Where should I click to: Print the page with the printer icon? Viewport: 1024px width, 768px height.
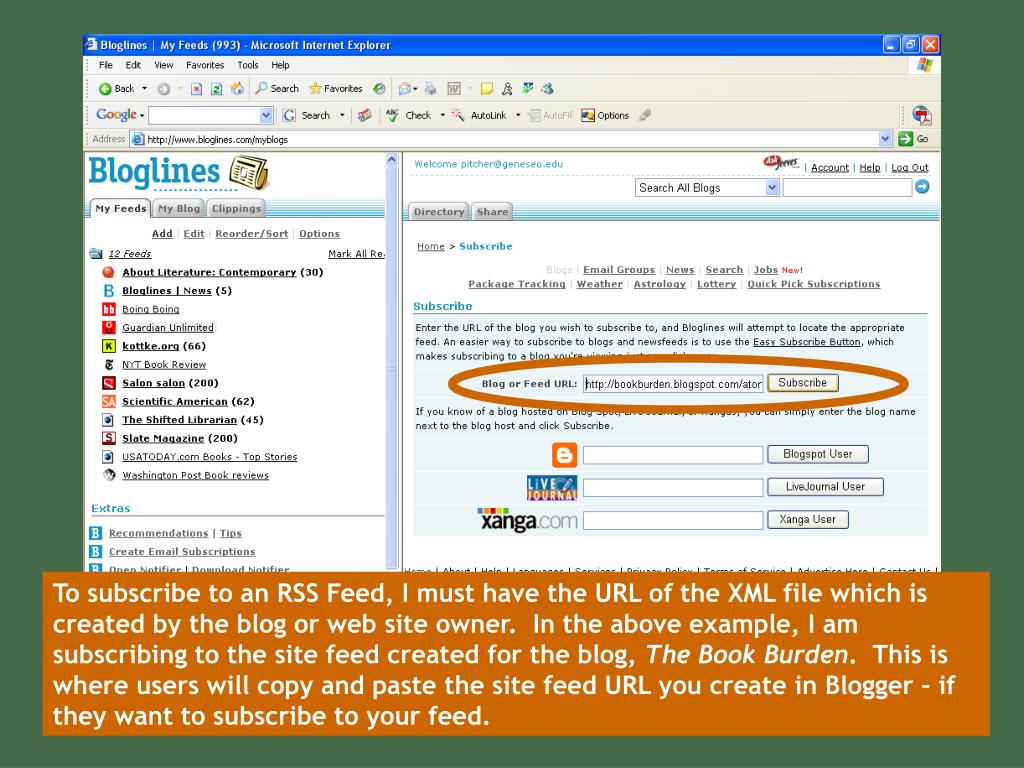(430, 89)
